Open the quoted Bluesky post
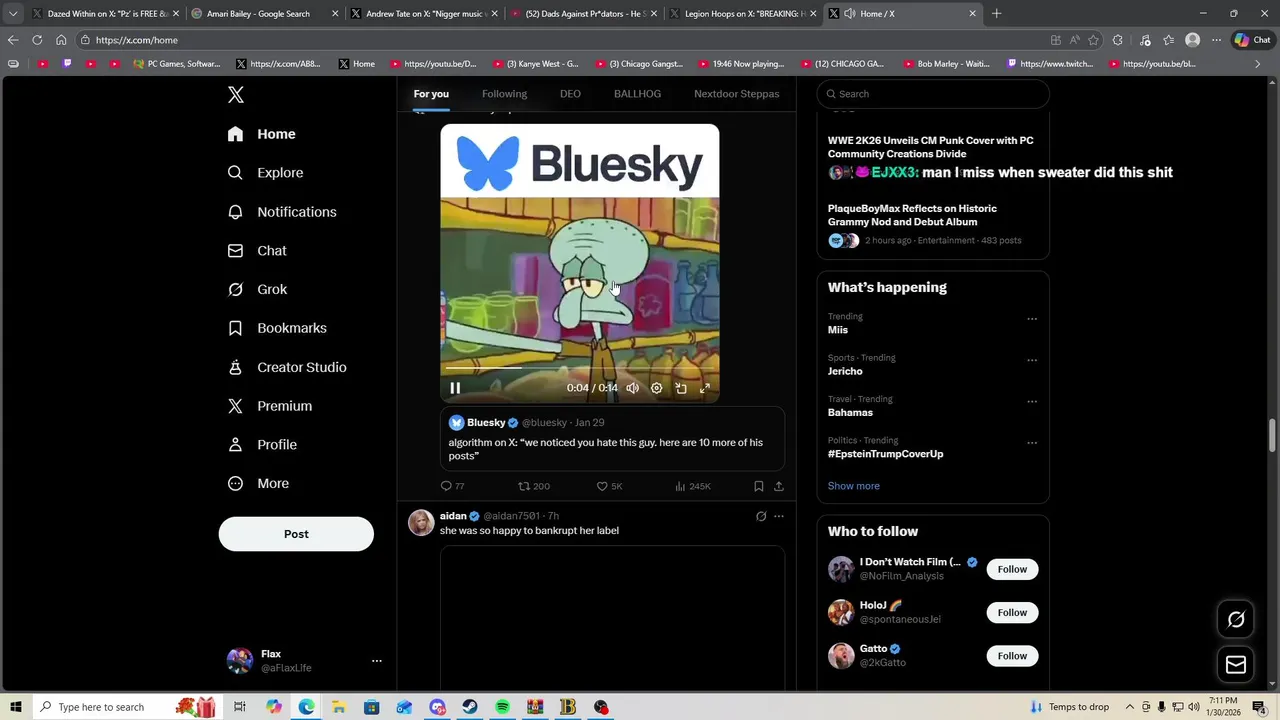Image resolution: width=1280 pixels, height=720 pixels. click(612, 438)
